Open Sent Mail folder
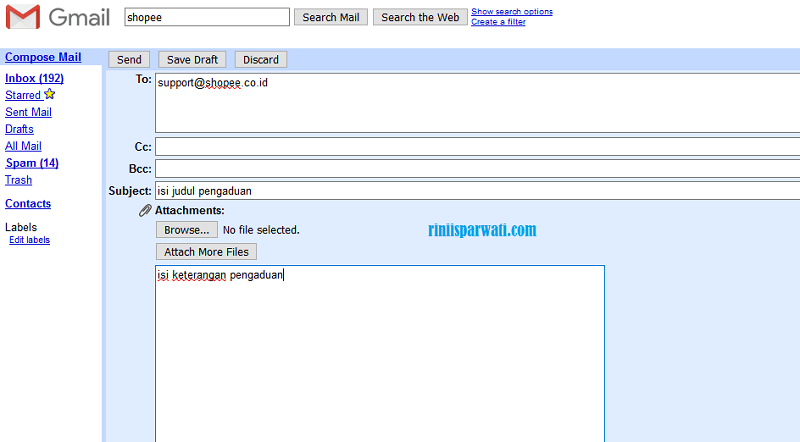This screenshot has width=800, height=442. [x=28, y=112]
